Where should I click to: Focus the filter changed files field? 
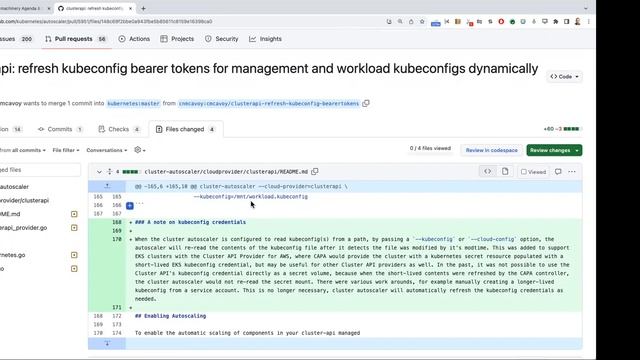click(x=40, y=170)
